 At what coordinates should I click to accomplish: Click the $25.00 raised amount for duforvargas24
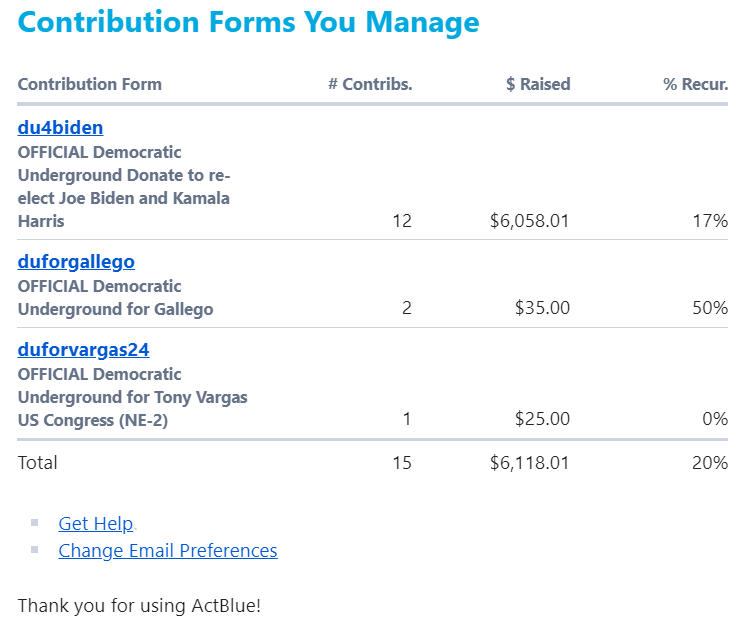pyautogui.click(x=542, y=419)
